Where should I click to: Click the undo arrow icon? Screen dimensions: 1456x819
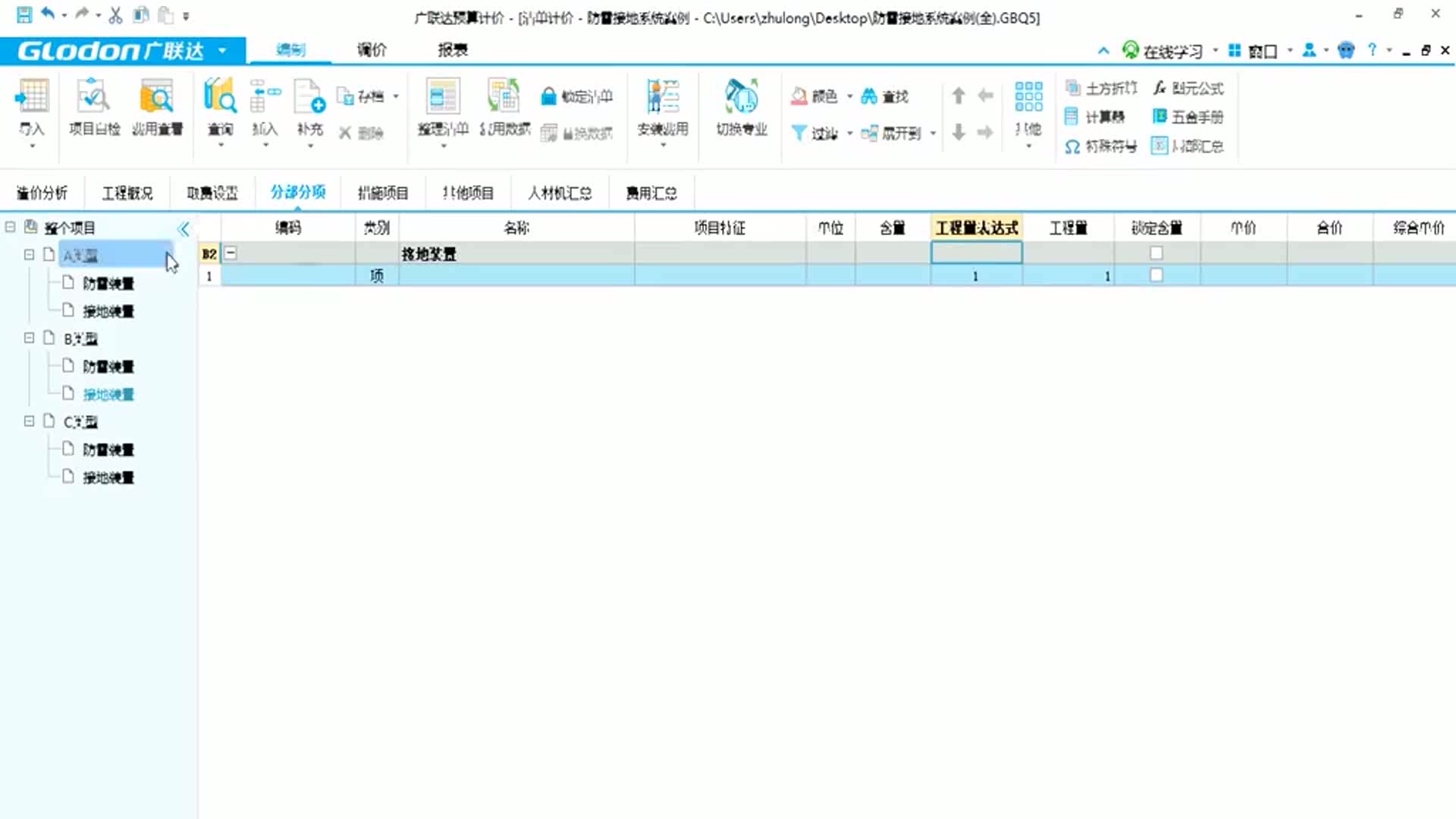pos(48,14)
